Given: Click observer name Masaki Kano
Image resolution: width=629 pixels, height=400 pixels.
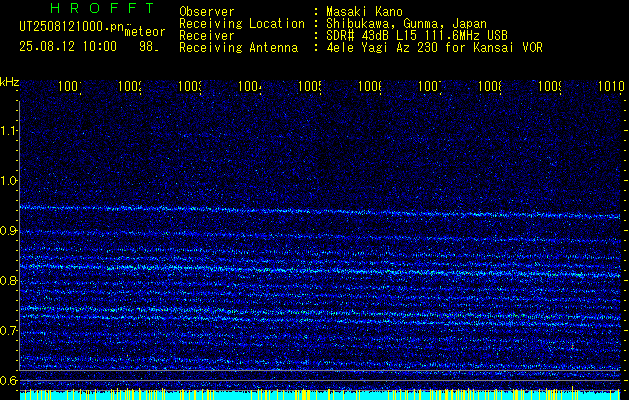Looking at the screenshot, I should point(364,12).
